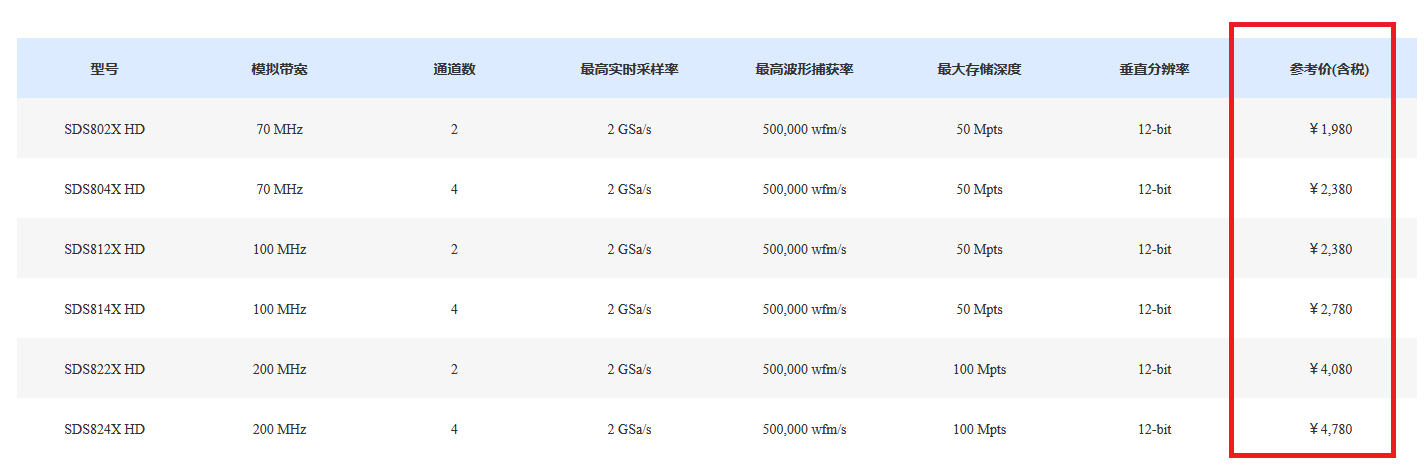Click the 最高实时采样率 column header
This screenshot has height=467, width=1424.
[629, 69]
